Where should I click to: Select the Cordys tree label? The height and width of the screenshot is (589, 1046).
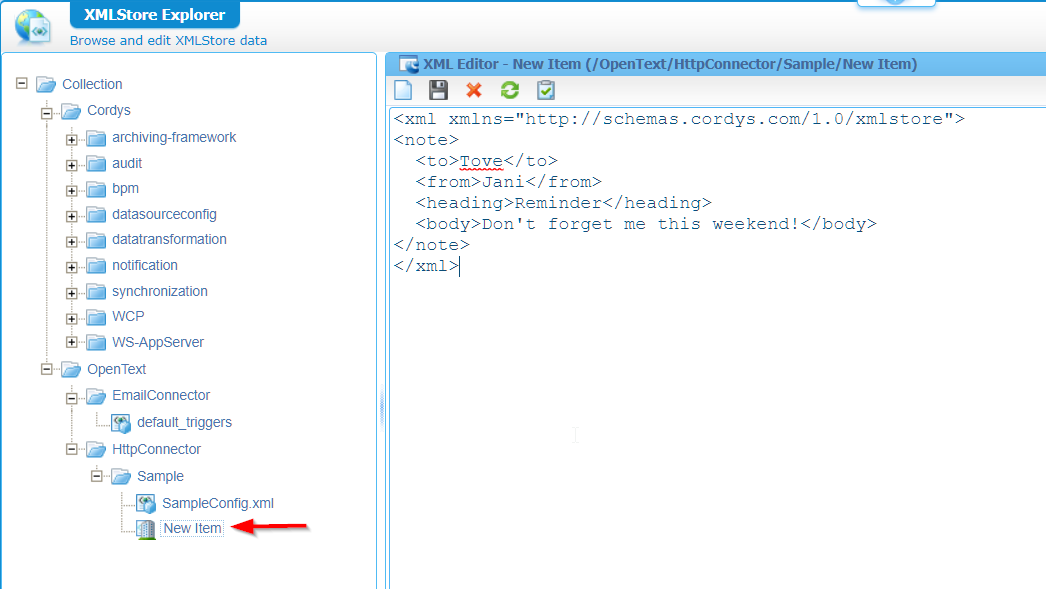point(109,110)
